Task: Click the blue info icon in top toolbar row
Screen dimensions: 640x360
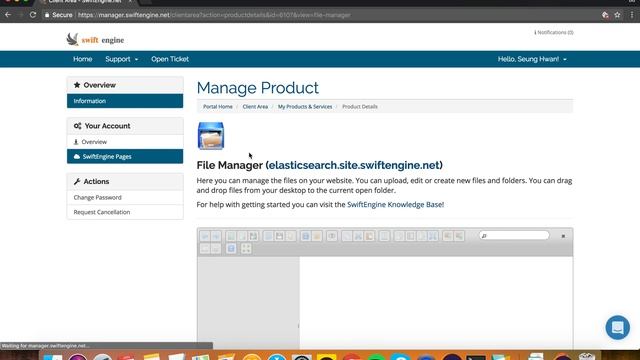Action: click(305, 236)
